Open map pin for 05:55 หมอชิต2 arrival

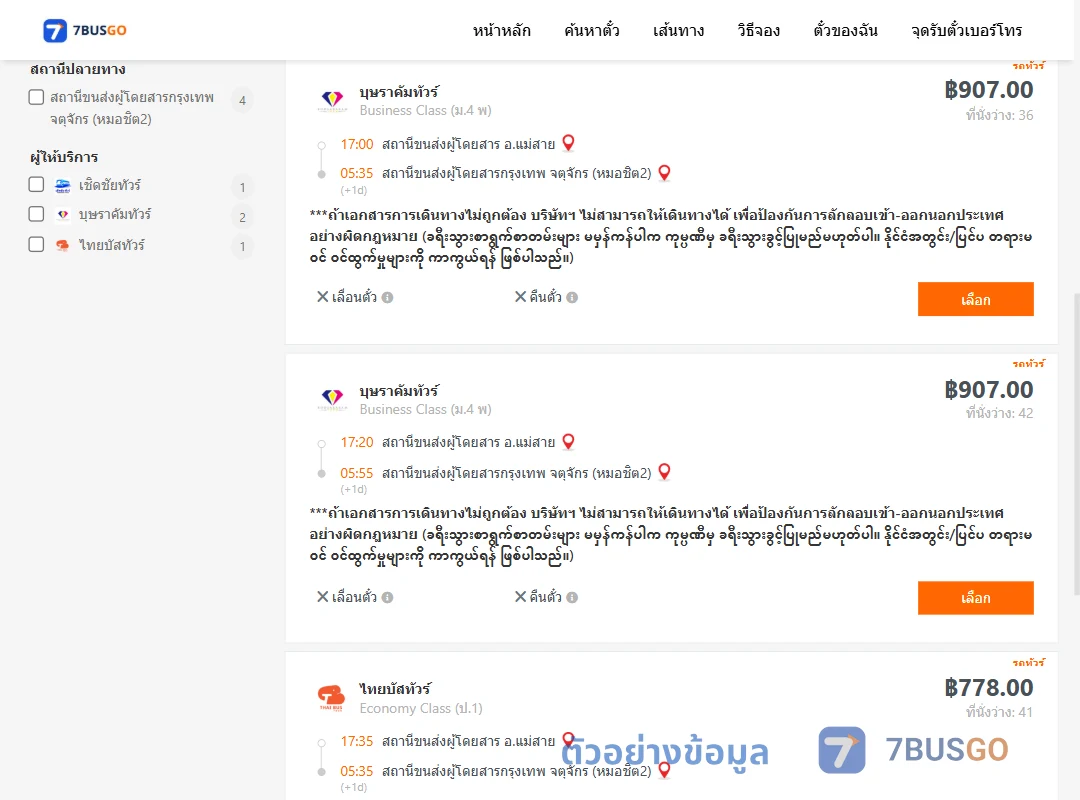coord(664,472)
